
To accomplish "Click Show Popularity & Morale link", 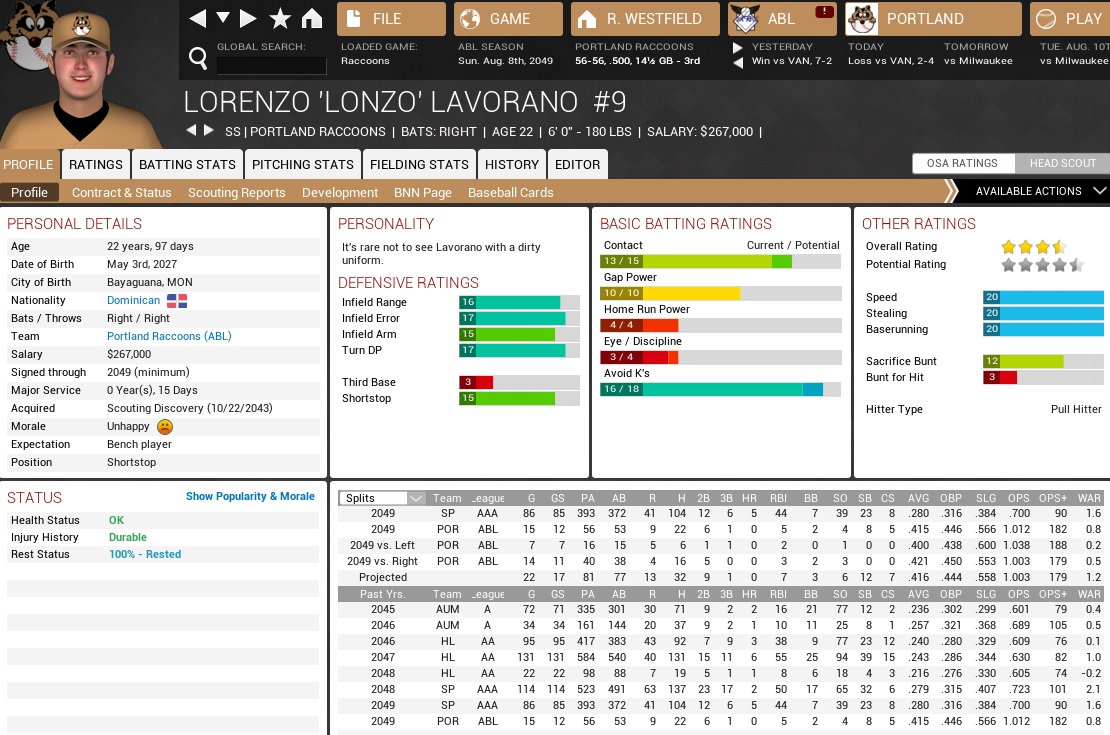I will tap(250, 496).
